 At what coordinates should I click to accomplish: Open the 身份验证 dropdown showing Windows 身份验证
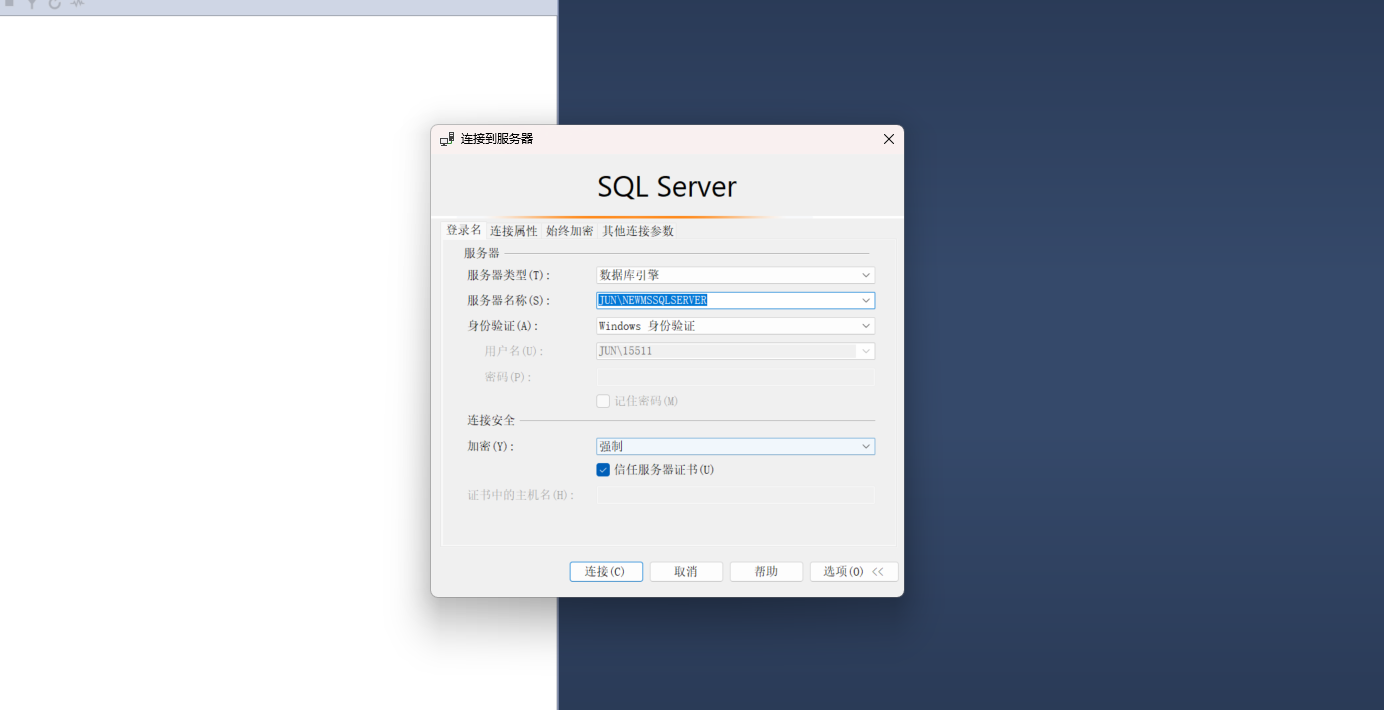tap(736, 326)
